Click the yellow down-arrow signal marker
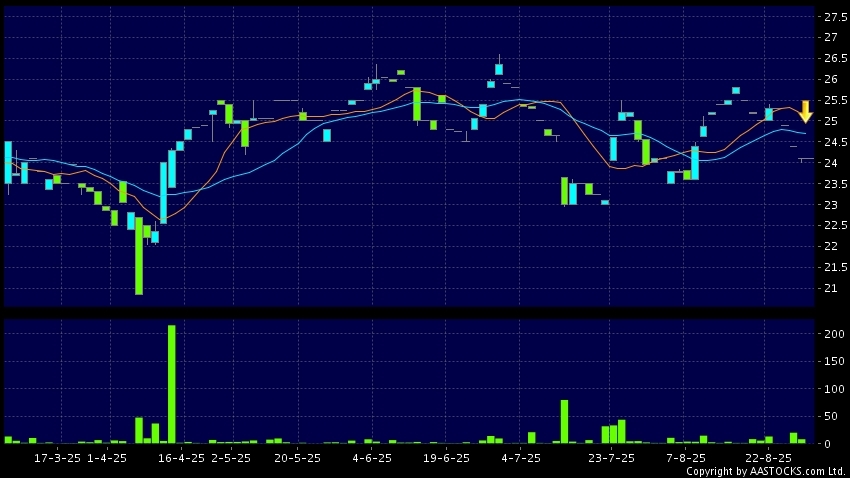Image resolution: width=850 pixels, height=478 pixels. 806,112
